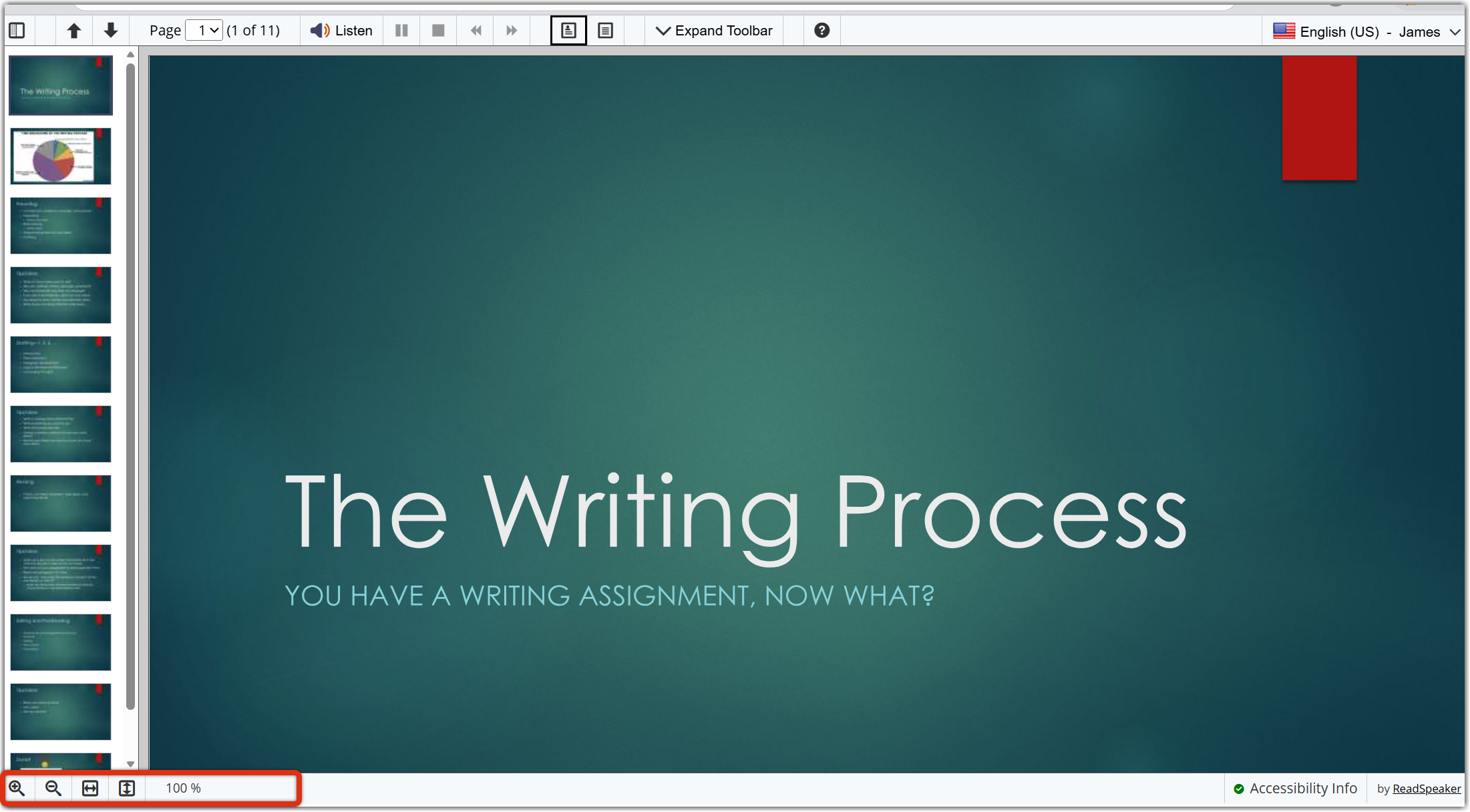The width and height of the screenshot is (1470, 812).
Task: Open the ReadSpeaker link
Action: pos(1427,789)
